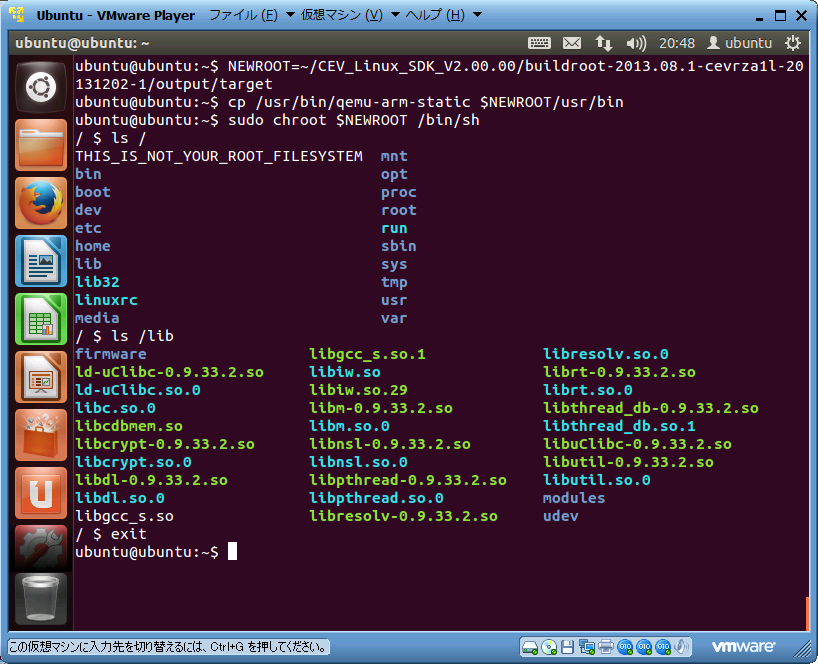Open LibreOffice Calc spreadsheet icon

(x=41, y=319)
